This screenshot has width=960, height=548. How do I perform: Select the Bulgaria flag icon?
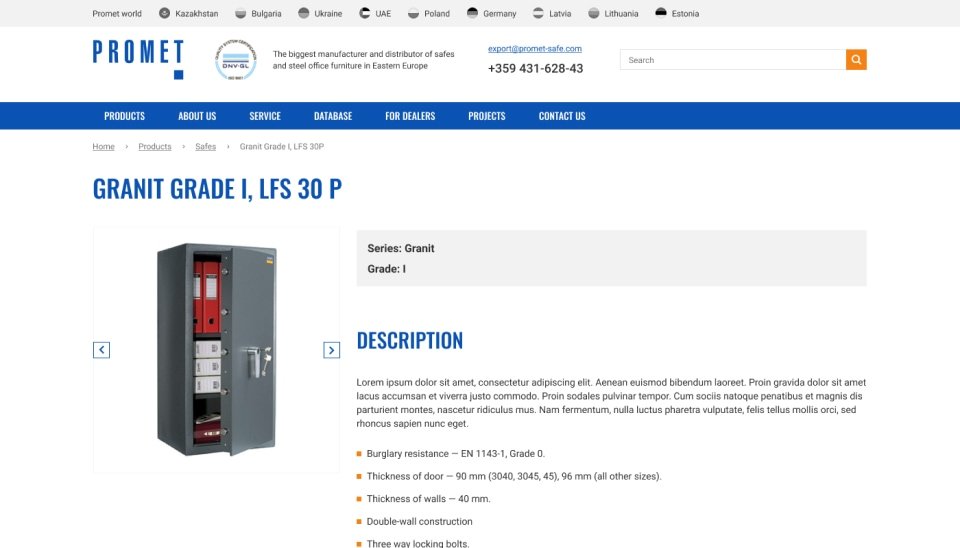241,13
